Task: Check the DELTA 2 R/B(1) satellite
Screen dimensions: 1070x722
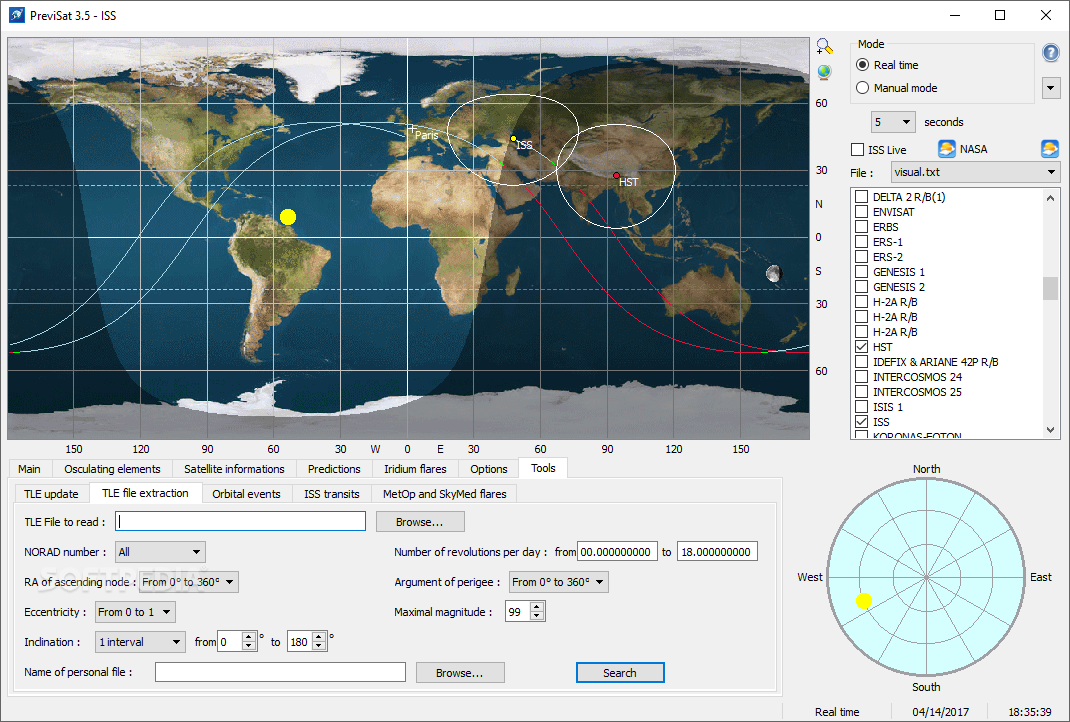Action: [x=862, y=197]
